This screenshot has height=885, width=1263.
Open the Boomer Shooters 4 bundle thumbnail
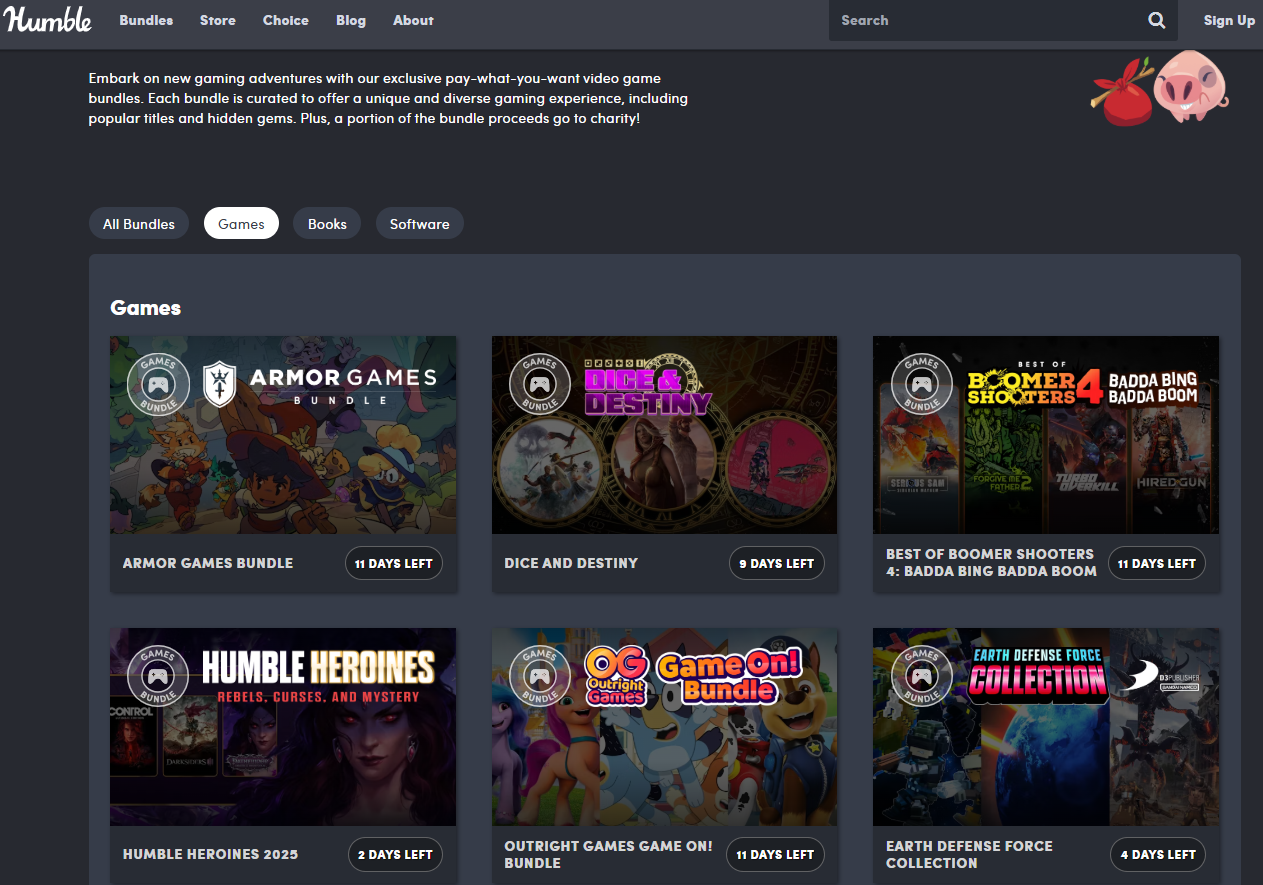tap(1046, 435)
